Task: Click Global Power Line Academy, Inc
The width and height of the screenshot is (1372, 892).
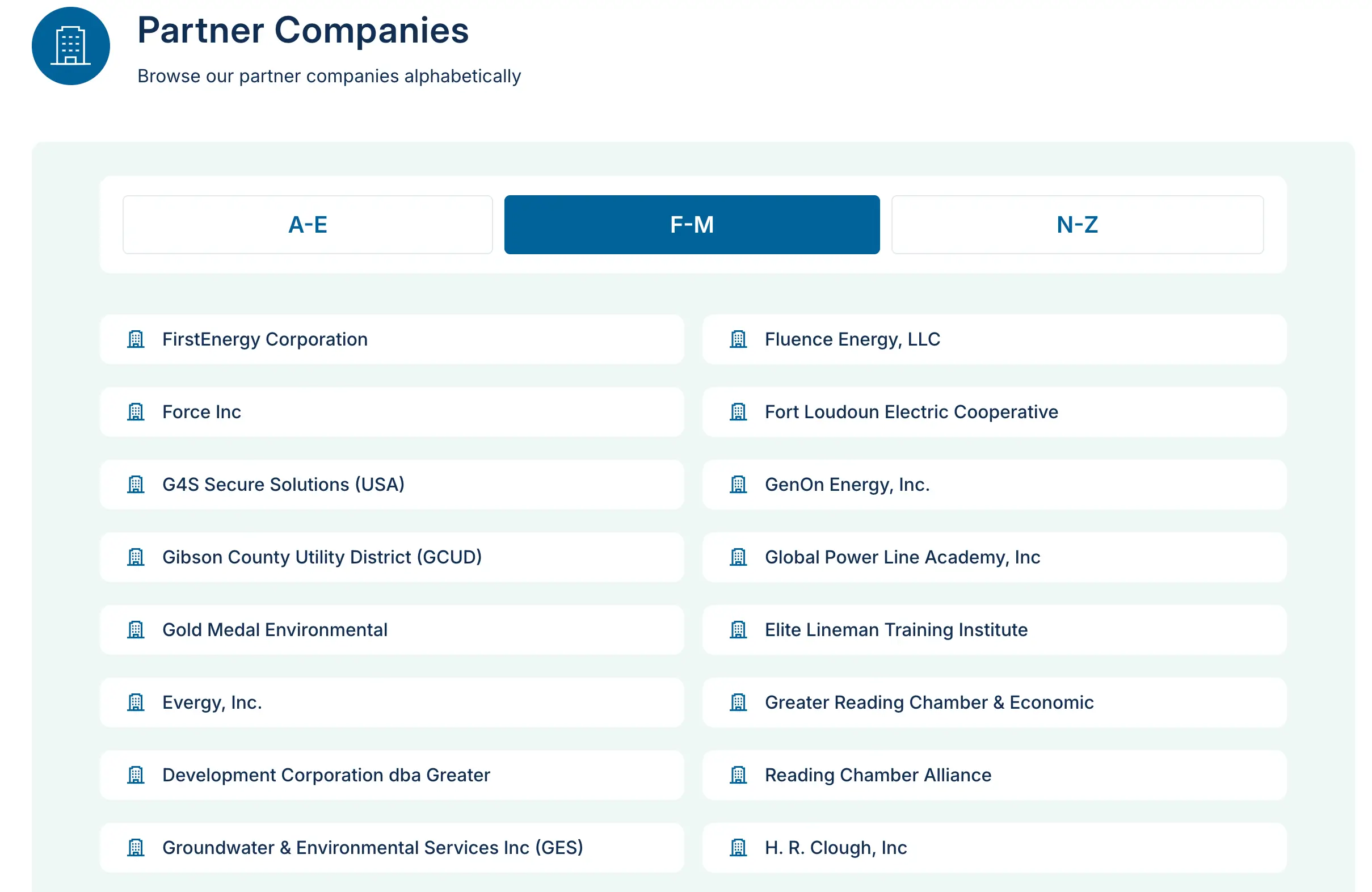Action: [902, 557]
